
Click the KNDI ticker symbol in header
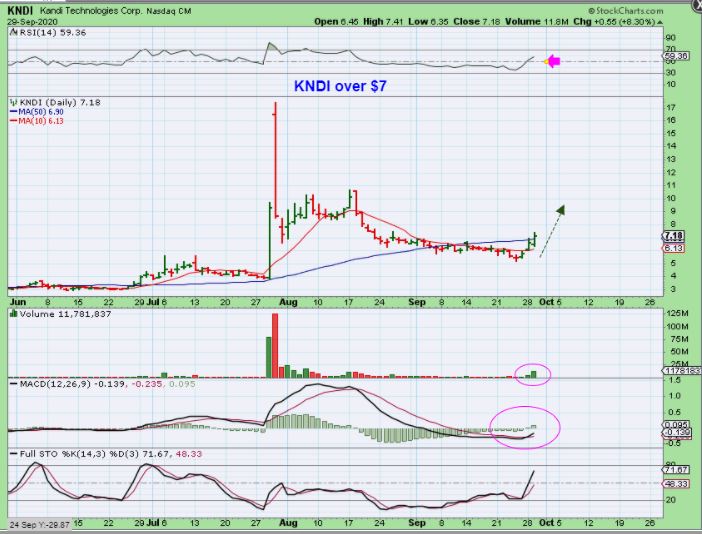click(20, 10)
